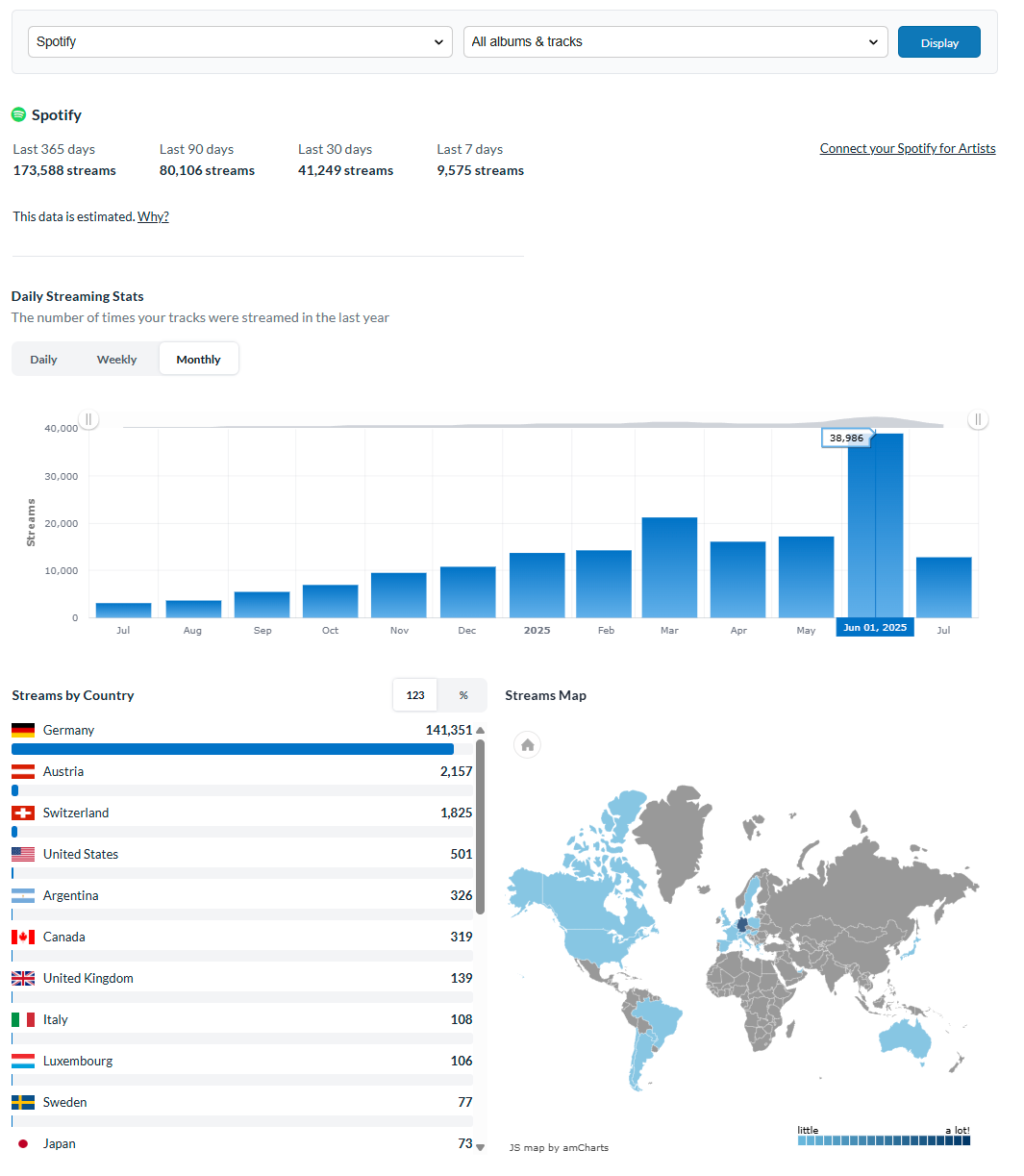Click the Switzerland 1,825 stream count
Viewport: 1024px width, 1176px height.
pos(457,813)
